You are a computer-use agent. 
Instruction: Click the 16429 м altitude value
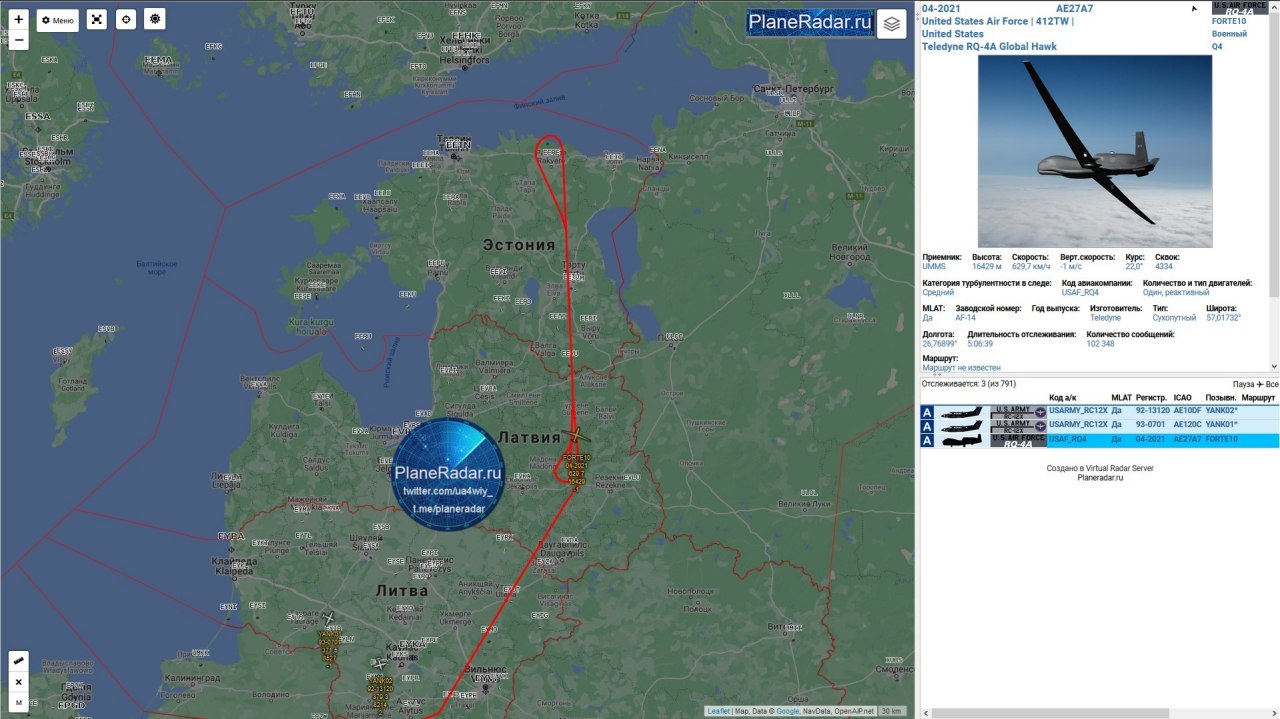point(988,267)
